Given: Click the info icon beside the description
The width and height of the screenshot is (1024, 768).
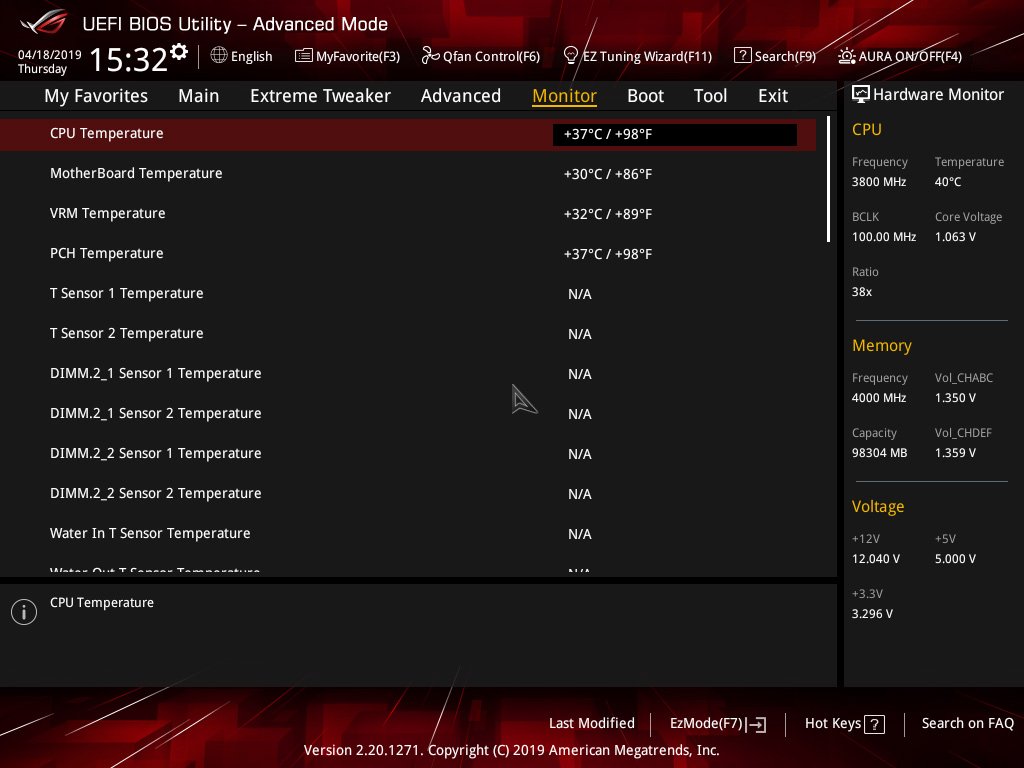Looking at the screenshot, I should (24, 612).
